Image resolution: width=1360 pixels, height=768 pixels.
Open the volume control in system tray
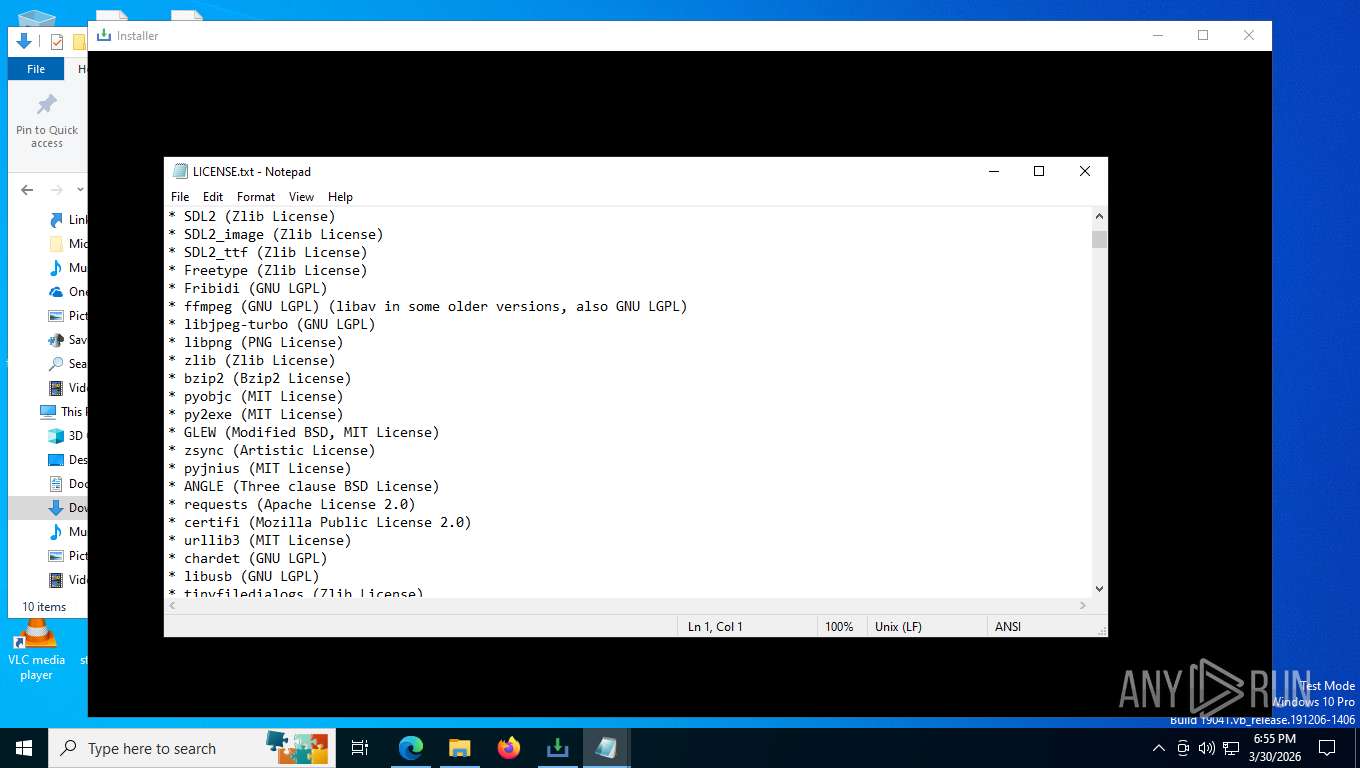1207,748
